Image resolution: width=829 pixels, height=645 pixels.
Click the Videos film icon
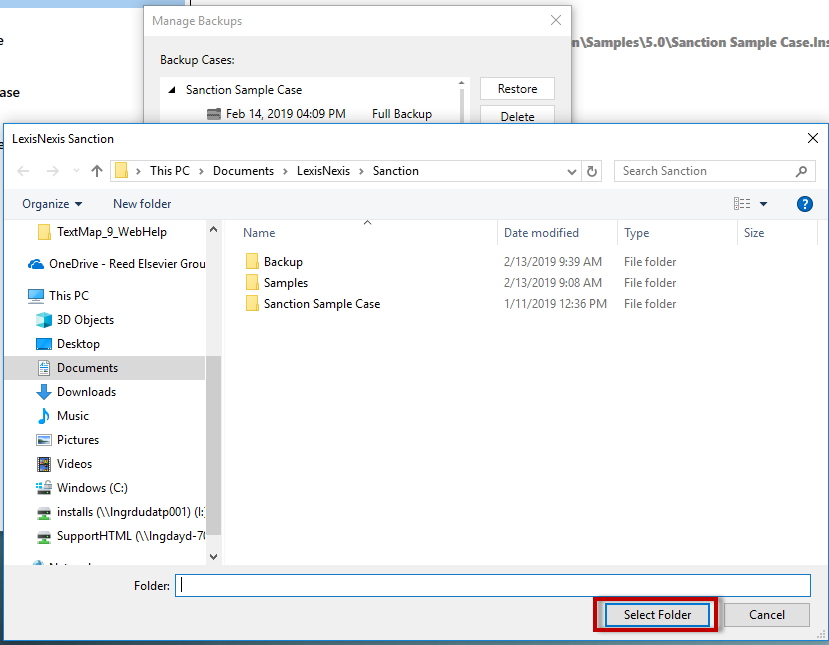pyautogui.click(x=43, y=464)
